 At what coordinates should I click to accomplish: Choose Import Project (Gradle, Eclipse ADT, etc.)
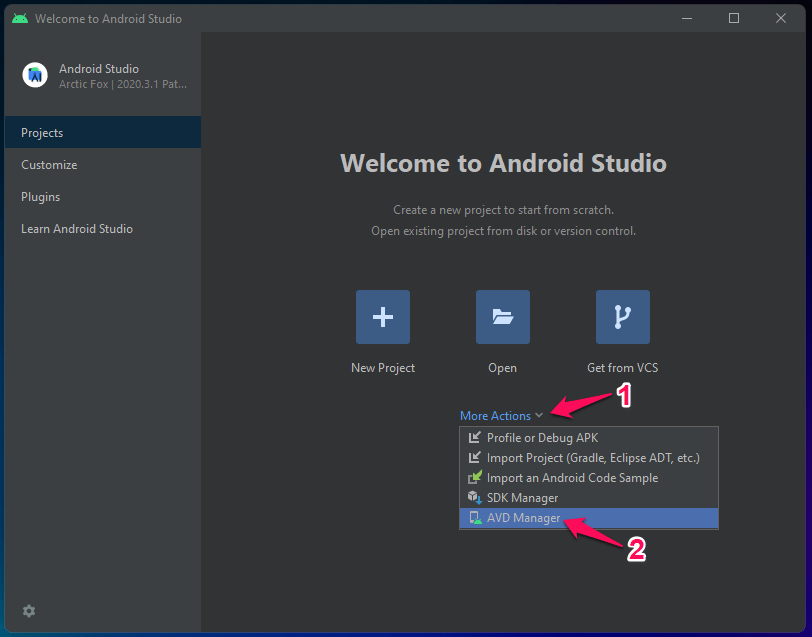pyautogui.click(x=589, y=458)
